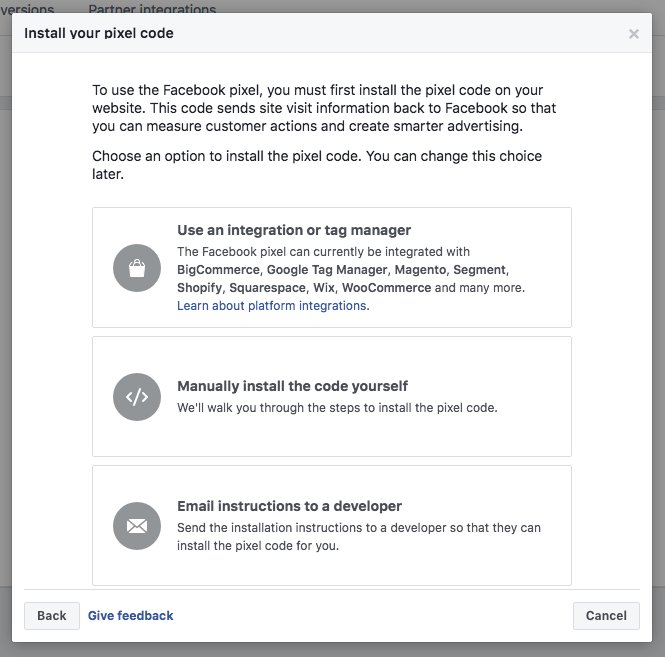Cancel the pixel installation dialog
Viewport: 665px width, 657px height.
(606, 615)
